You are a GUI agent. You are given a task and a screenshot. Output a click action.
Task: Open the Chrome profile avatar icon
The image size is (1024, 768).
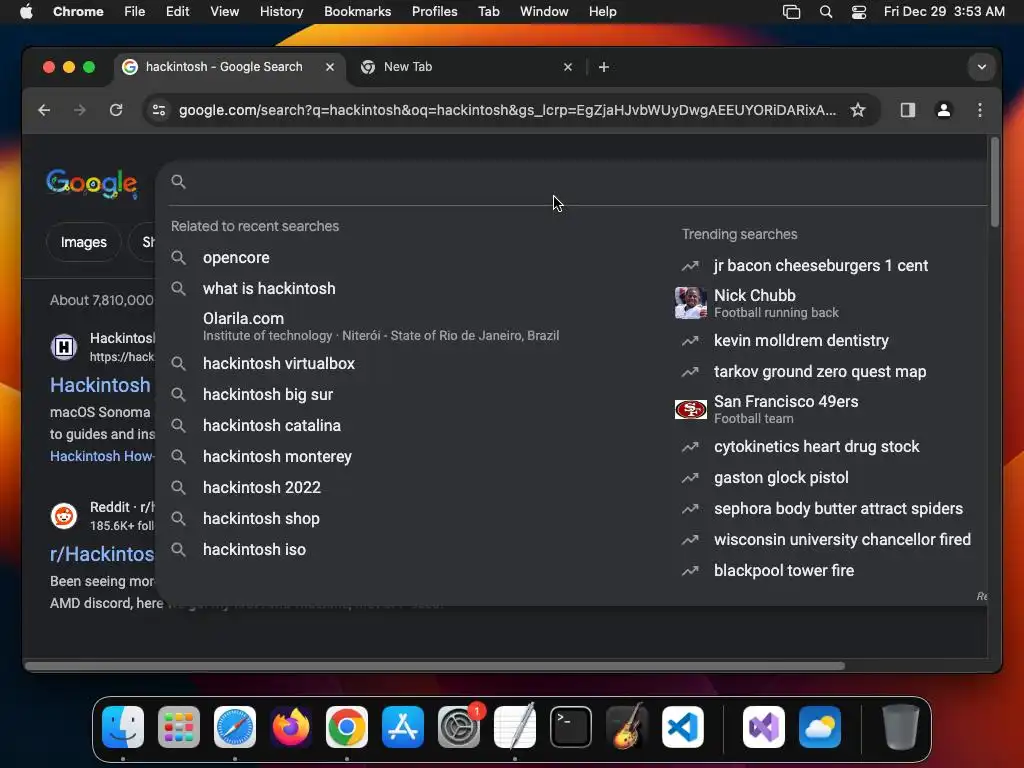(944, 110)
